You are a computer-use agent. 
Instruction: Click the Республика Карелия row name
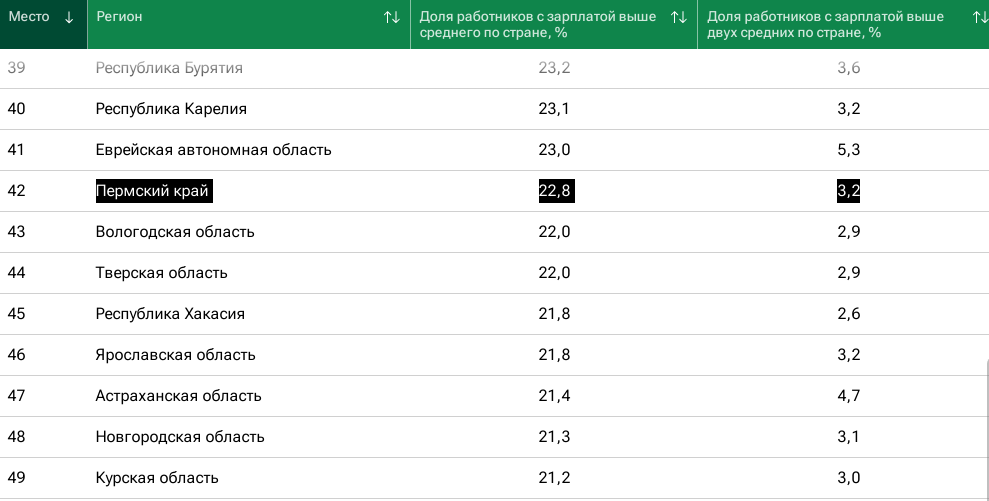171,109
